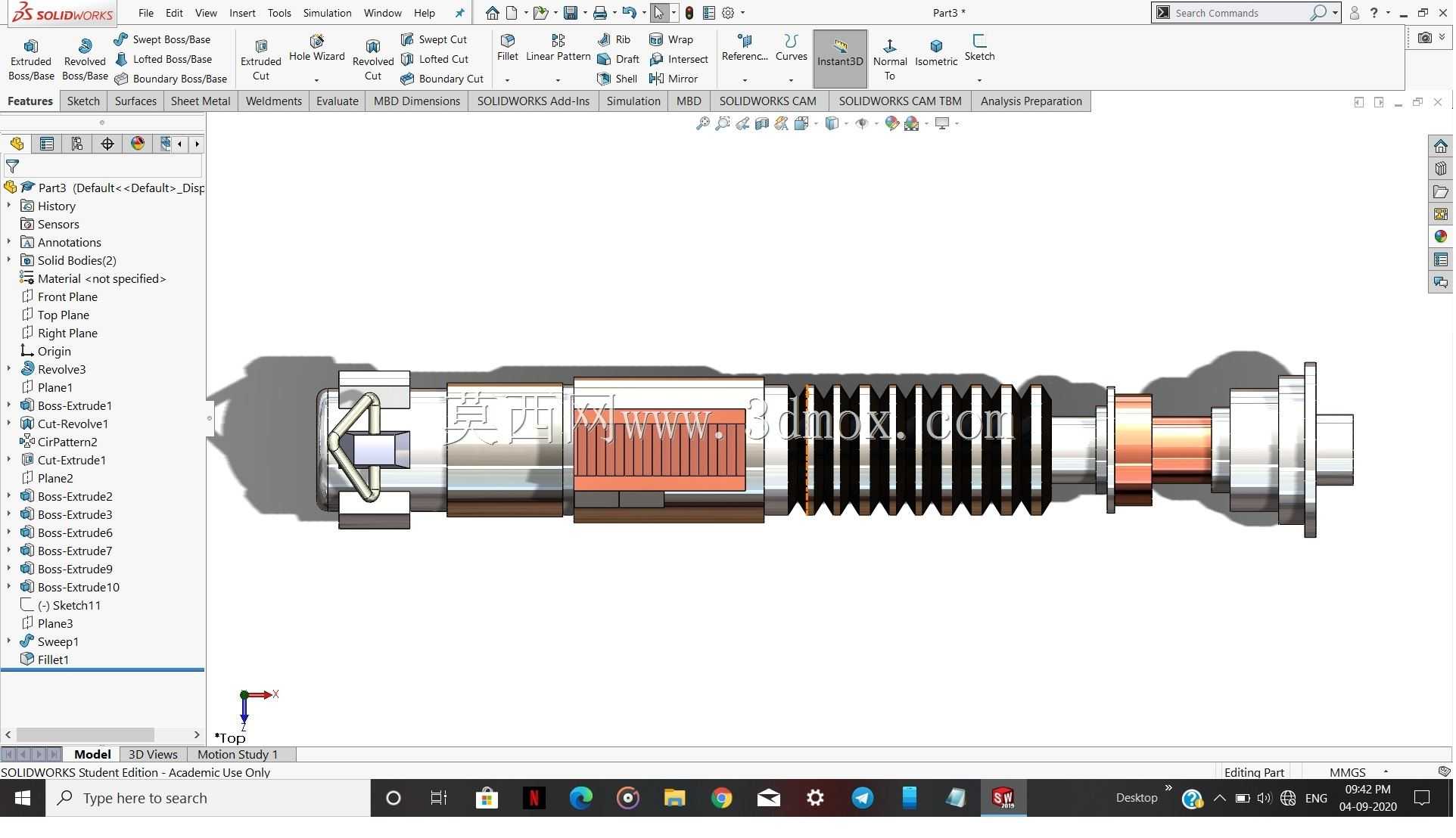This screenshot has width=1456, height=838.
Task: Select the Draft feature tool
Action: [x=618, y=59]
